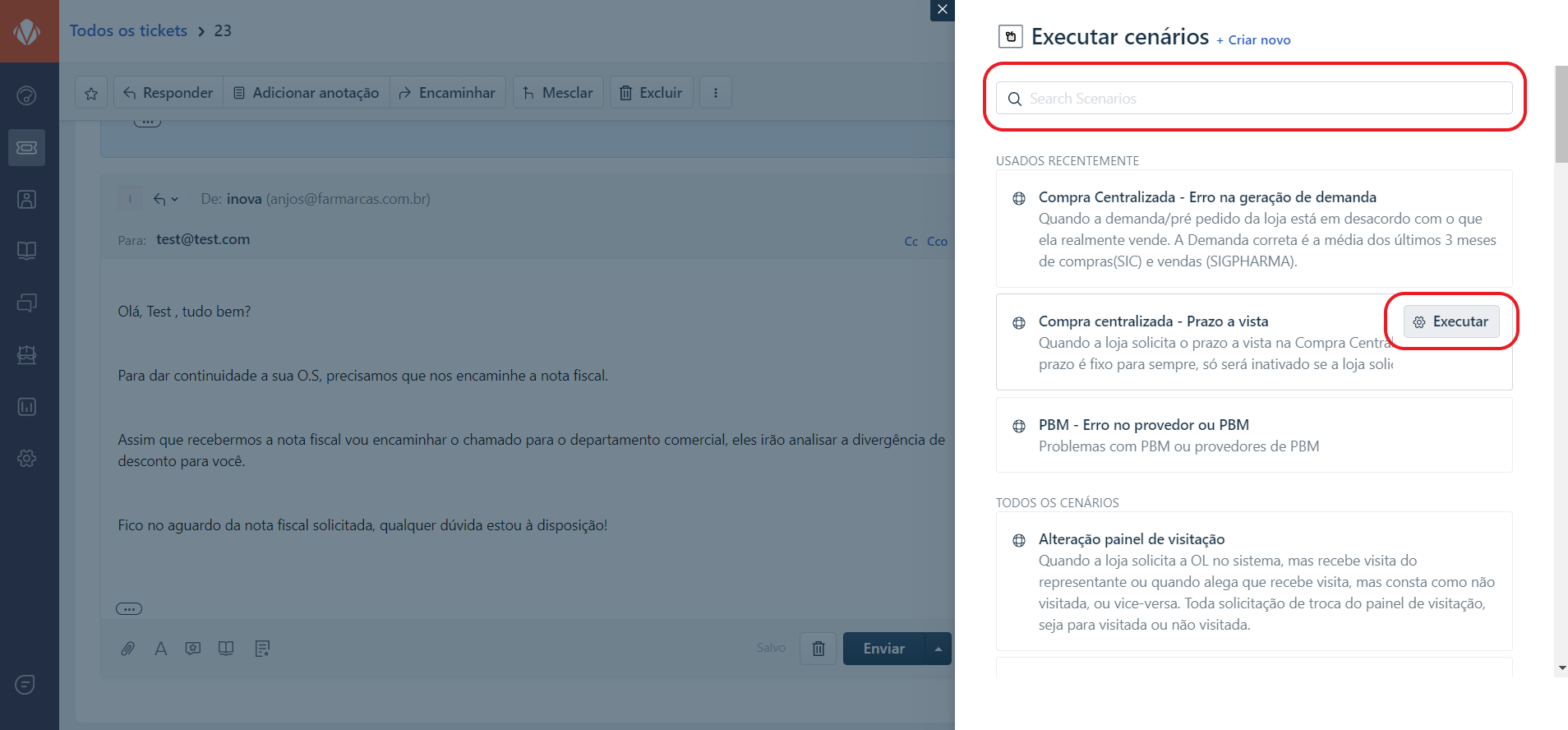This screenshot has width=1568, height=730.
Task: Open the knowledge base book sidebar icon
Action: point(26,251)
